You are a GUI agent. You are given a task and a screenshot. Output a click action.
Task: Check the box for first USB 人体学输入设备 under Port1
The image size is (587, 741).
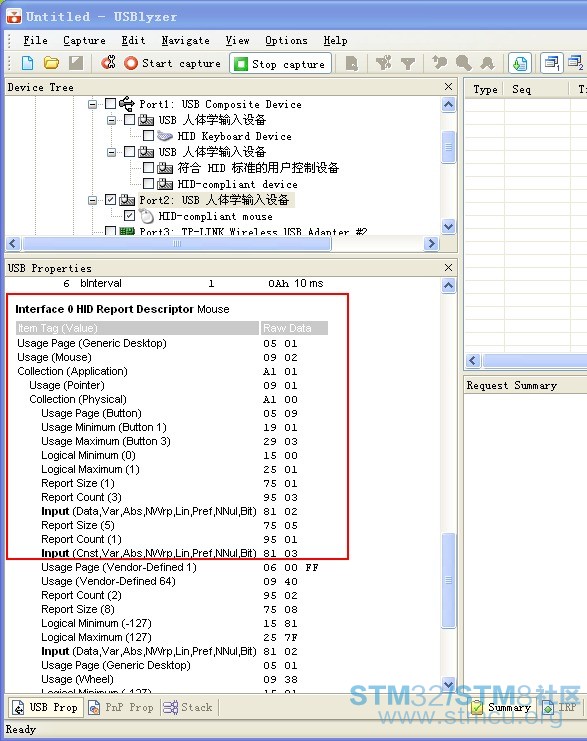tap(129, 120)
